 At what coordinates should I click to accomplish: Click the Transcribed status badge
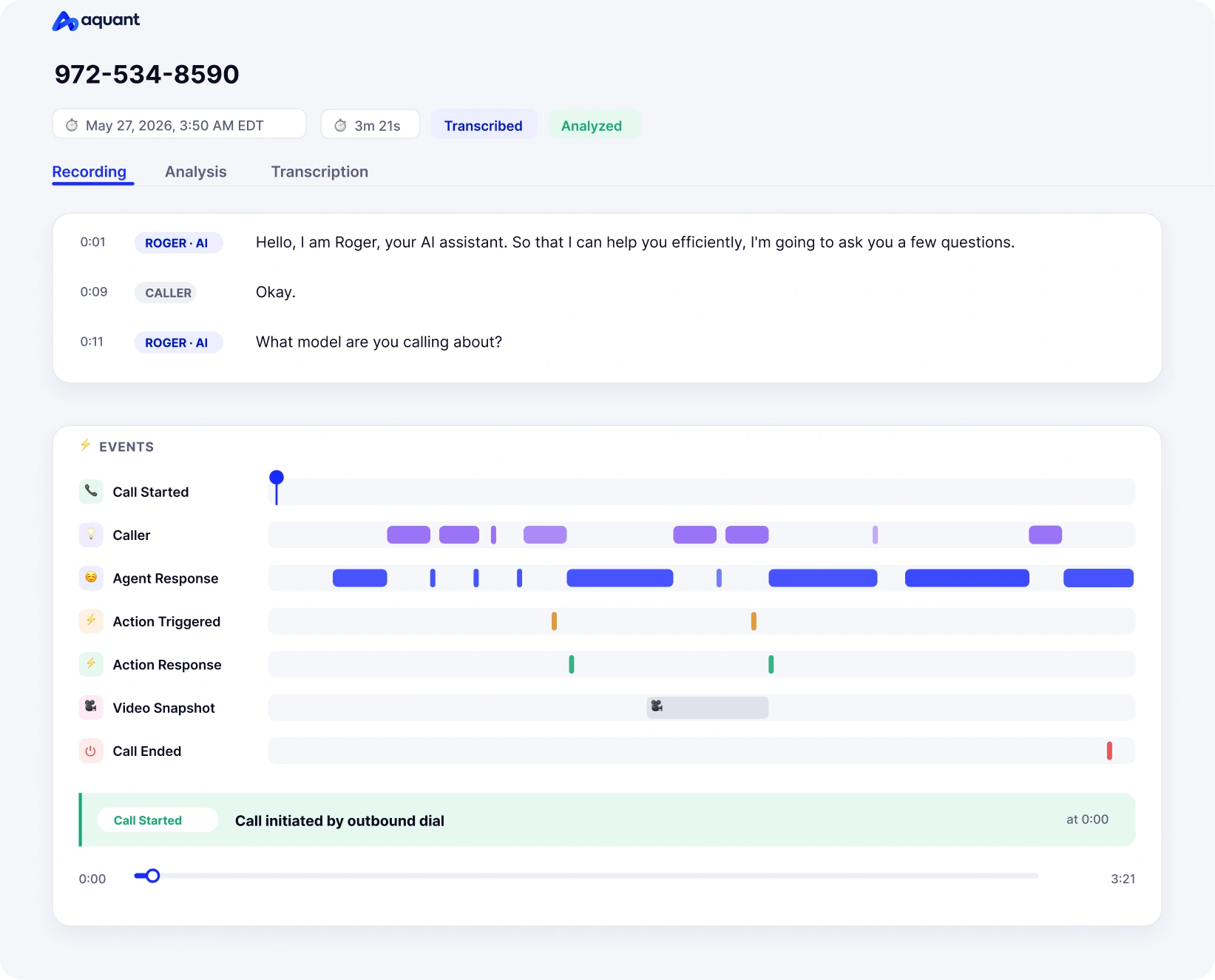[484, 125]
